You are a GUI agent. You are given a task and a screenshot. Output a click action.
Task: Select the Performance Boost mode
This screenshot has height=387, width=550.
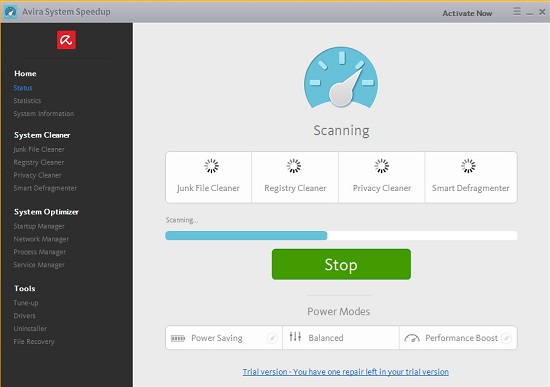click(458, 338)
